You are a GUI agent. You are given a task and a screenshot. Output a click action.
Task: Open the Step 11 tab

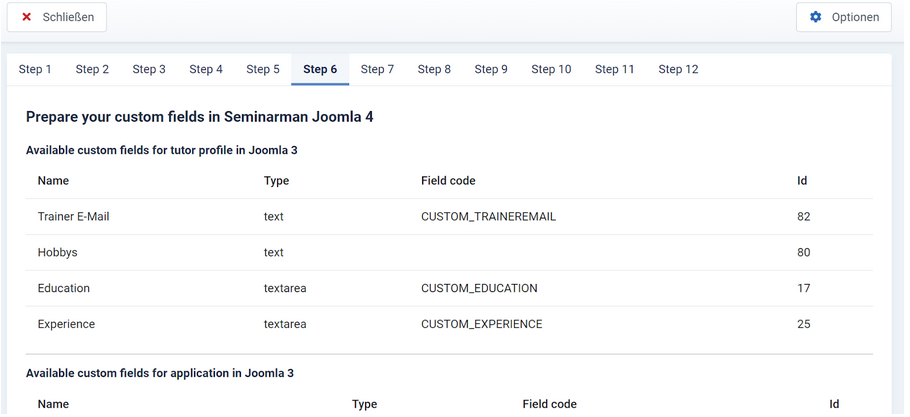tap(614, 69)
